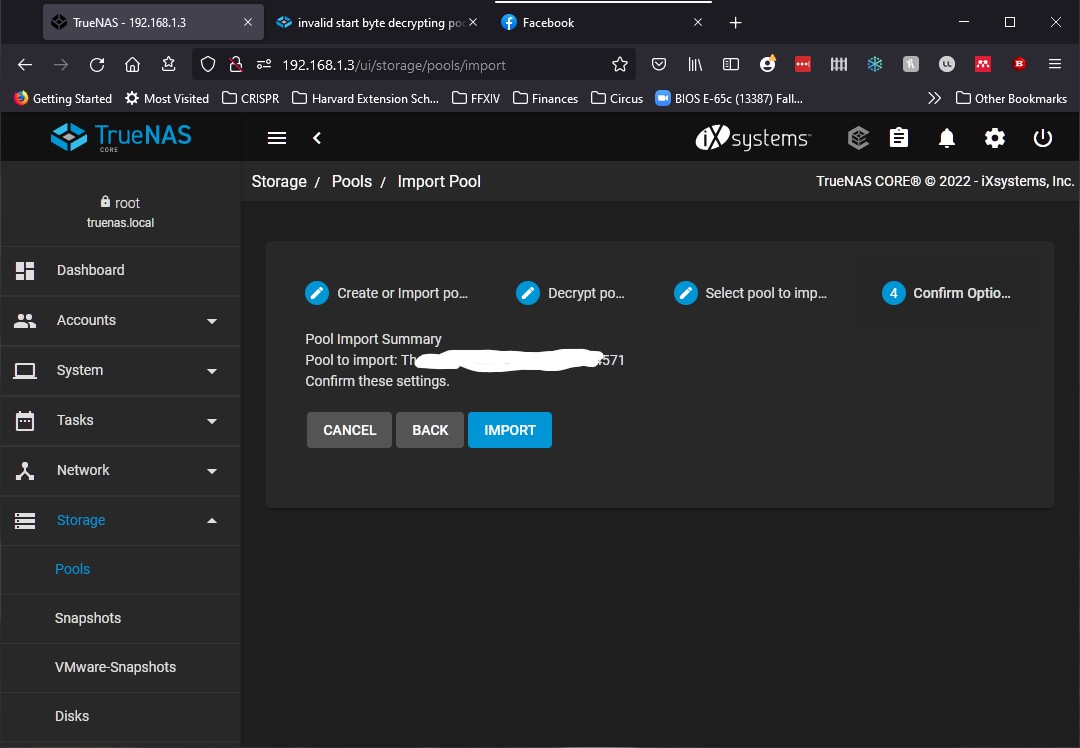Open a new browser tab
Viewport: 1080px width, 748px height.
click(735, 23)
